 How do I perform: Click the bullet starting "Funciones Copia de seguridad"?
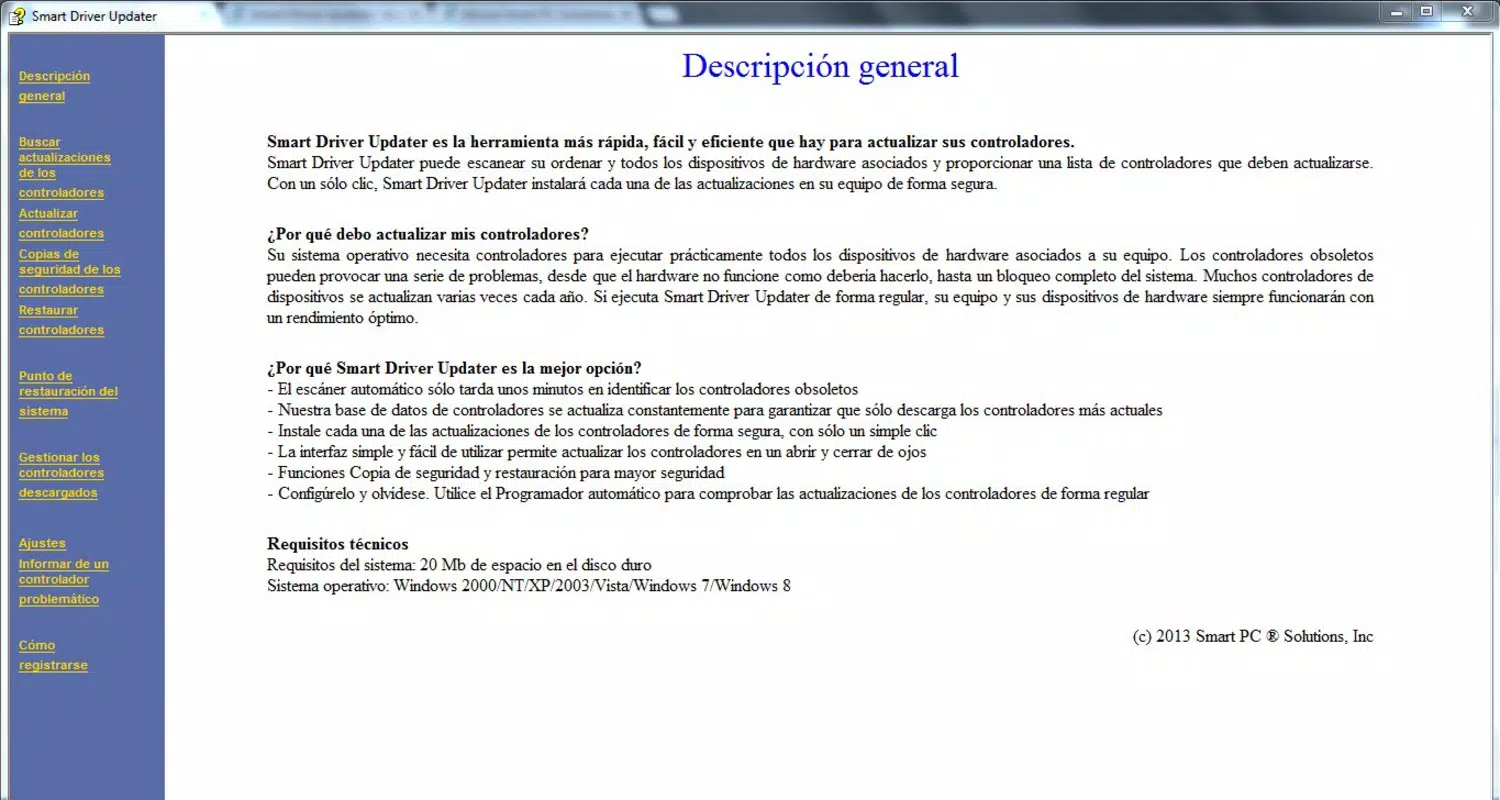(496, 472)
